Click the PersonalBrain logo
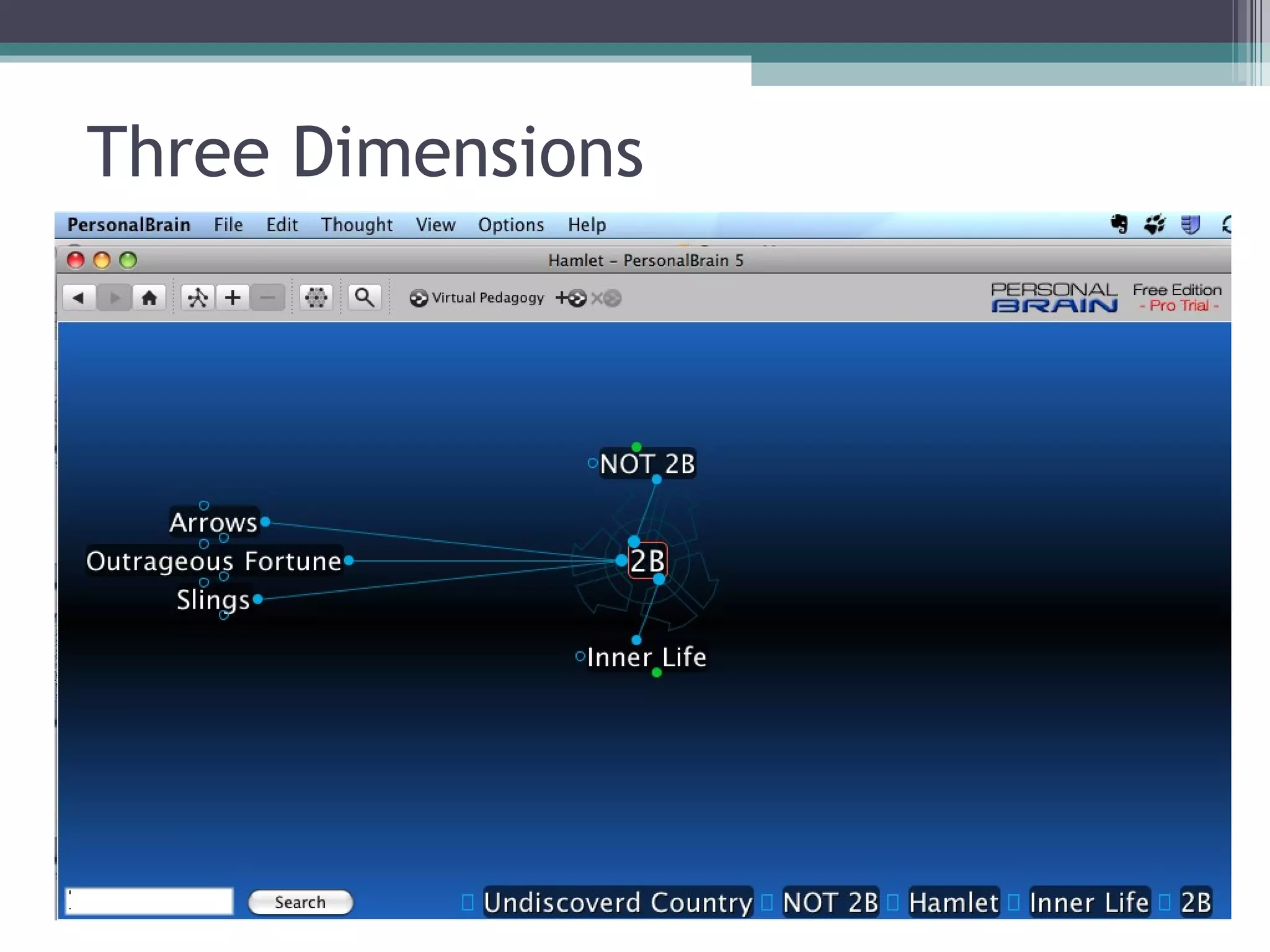Image resolution: width=1270 pixels, height=952 pixels. [1054, 298]
